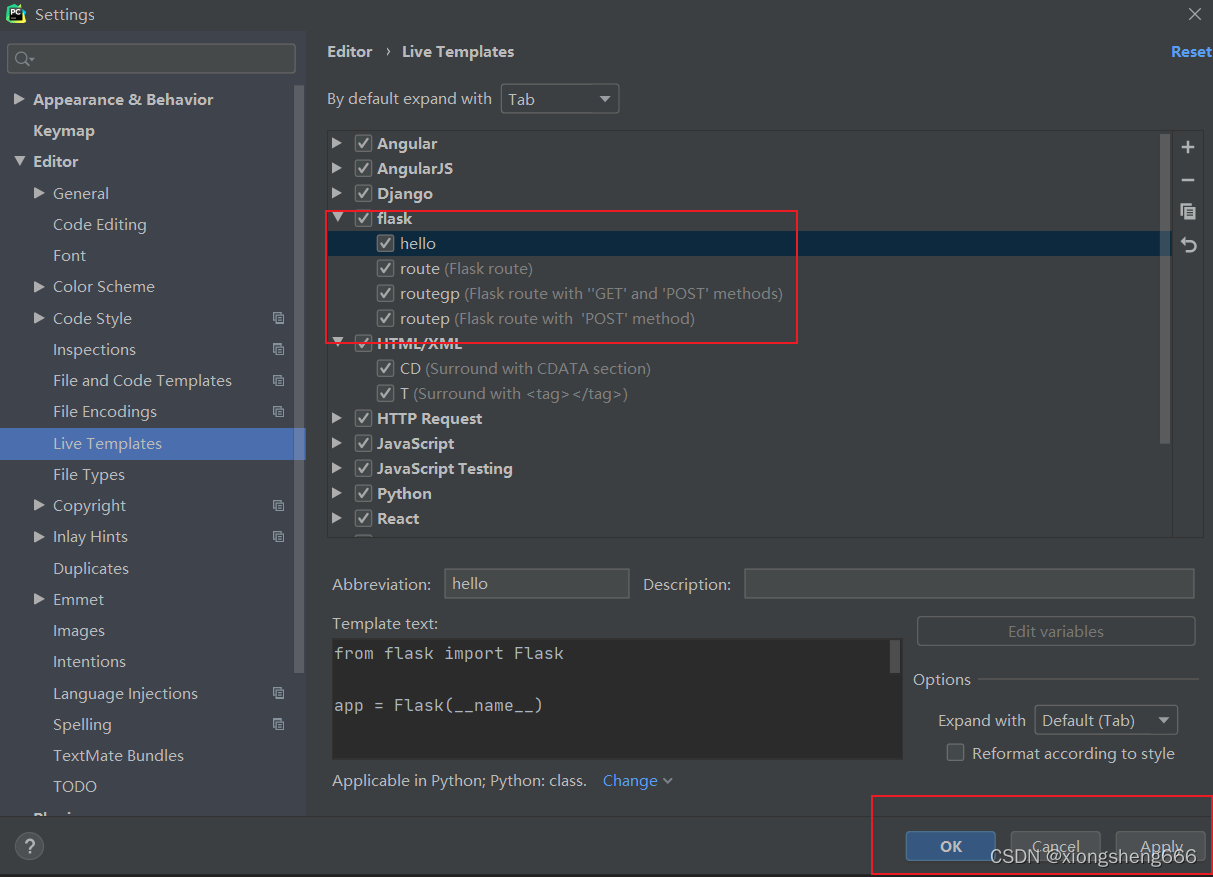Click the Language Injections project-level icon

pos(278,693)
